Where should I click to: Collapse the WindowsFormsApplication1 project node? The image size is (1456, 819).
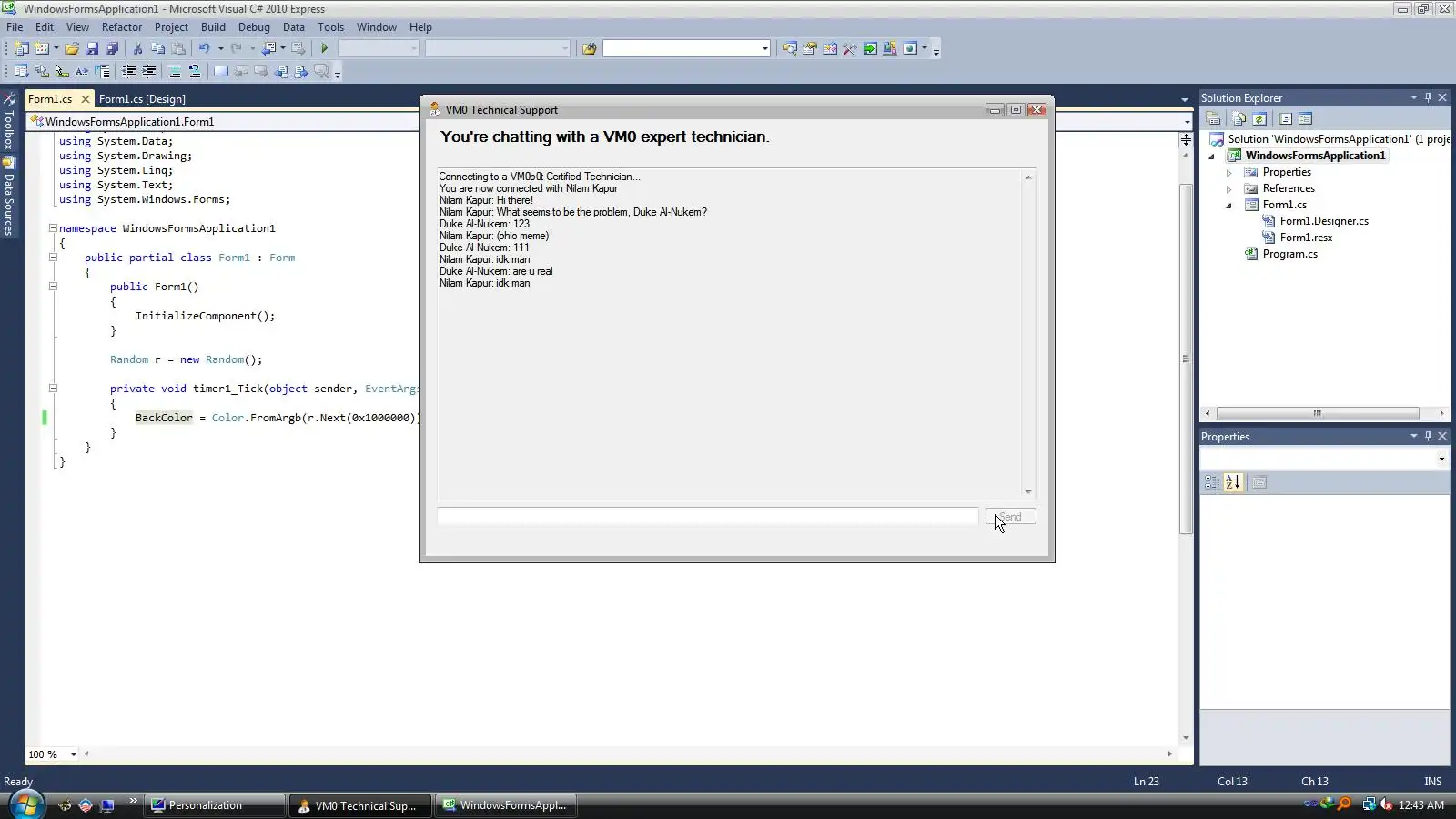(x=1211, y=157)
